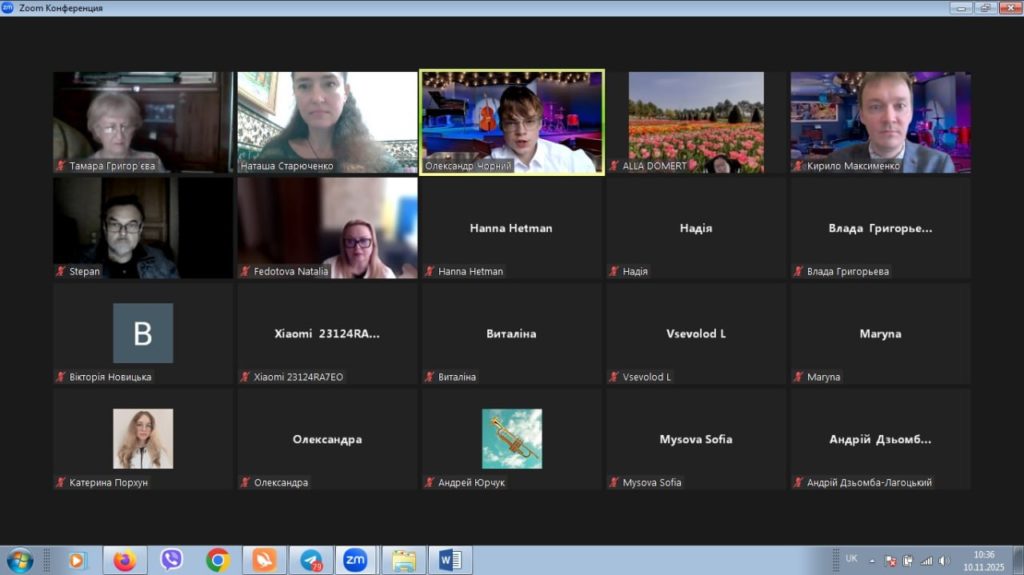The height and width of the screenshot is (575, 1024).
Task: Click Андрей Юрчук's trumpet avatar
Action: click(x=512, y=438)
